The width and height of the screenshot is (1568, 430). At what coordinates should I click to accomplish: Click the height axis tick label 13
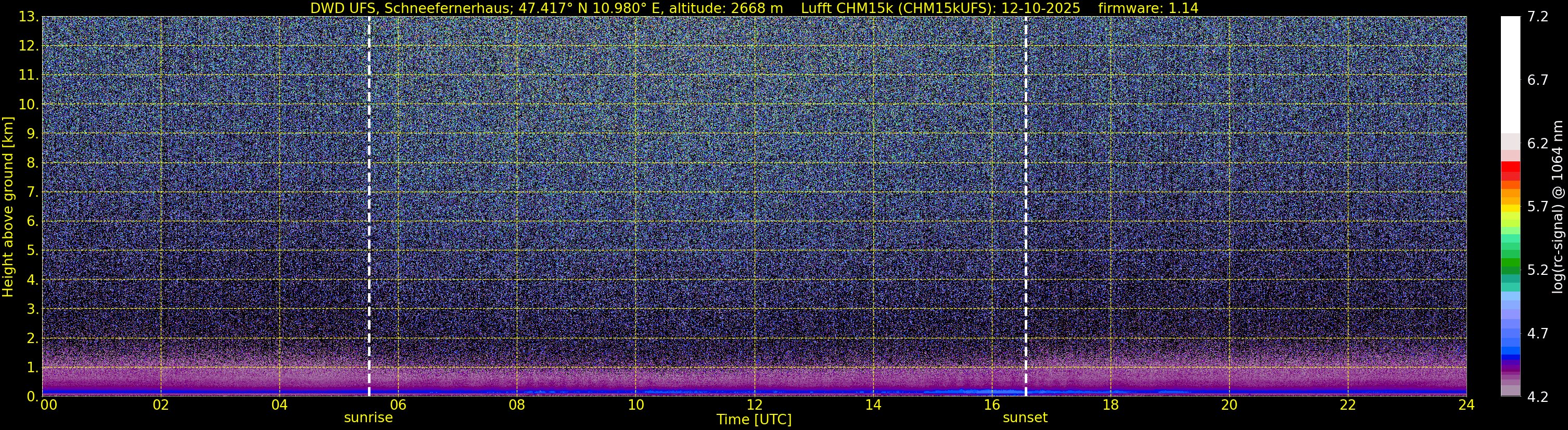point(29,17)
